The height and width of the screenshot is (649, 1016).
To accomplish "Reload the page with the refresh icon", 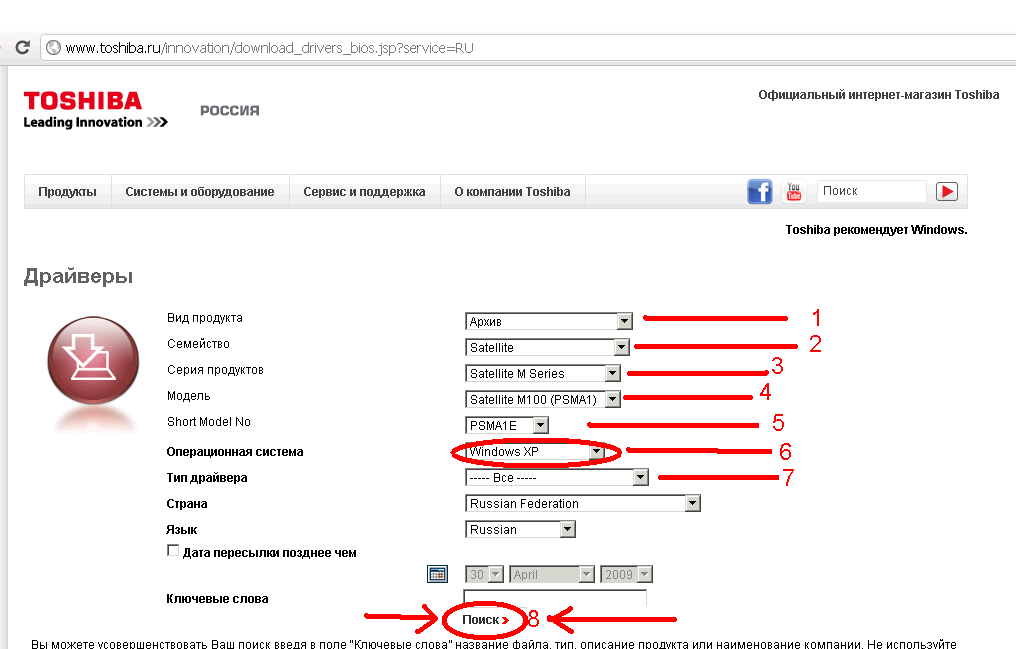I will tap(23, 47).
